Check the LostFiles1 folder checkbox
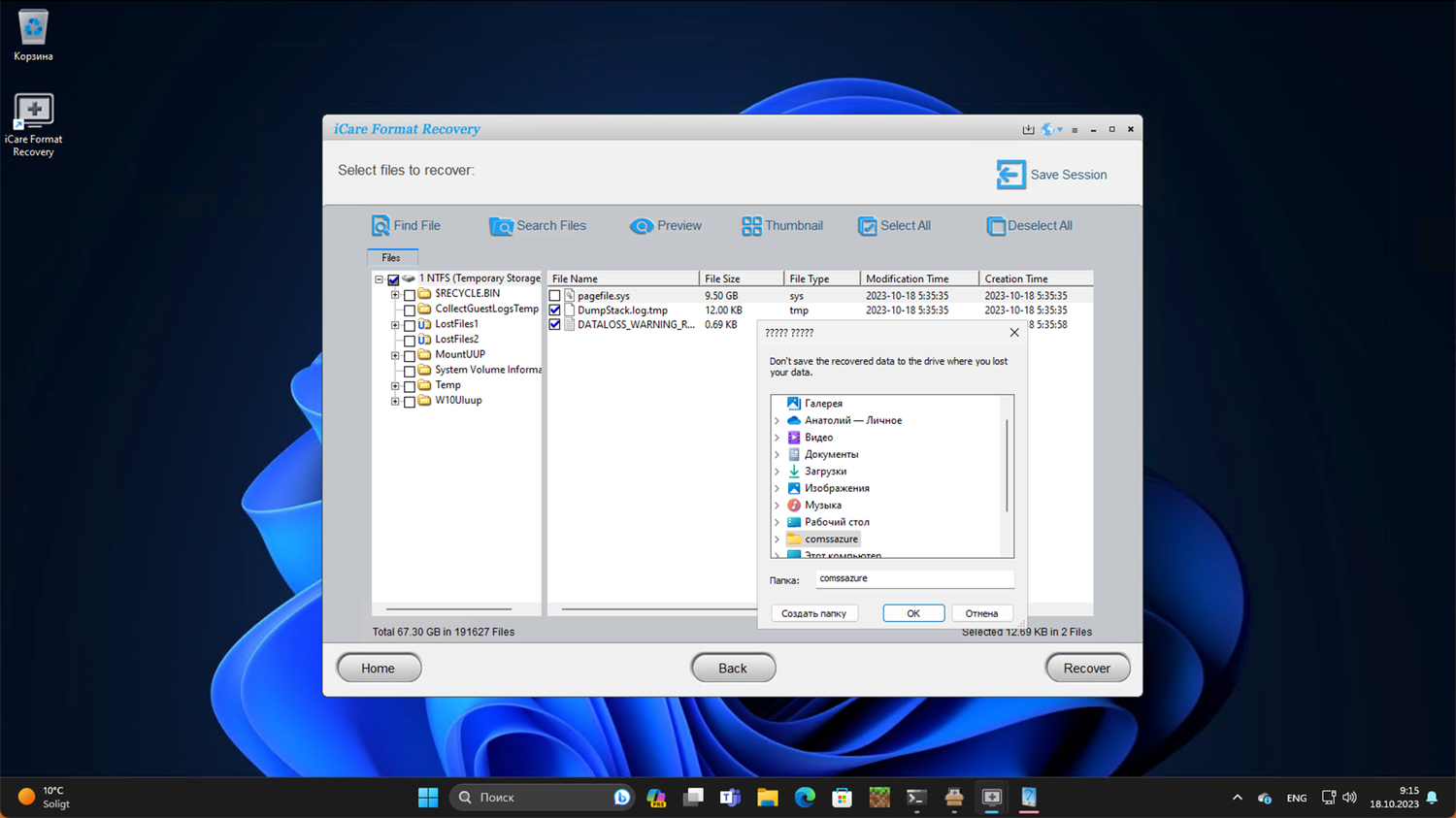This screenshot has width=1456, height=818. pos(409,325)
